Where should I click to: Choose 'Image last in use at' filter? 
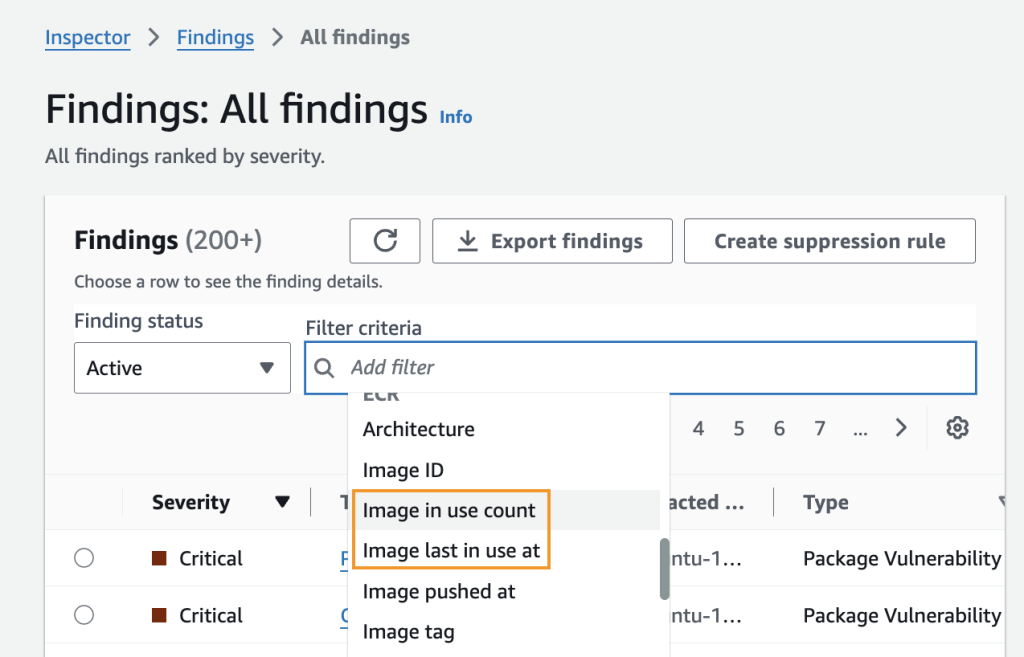[x=451, y=550]
